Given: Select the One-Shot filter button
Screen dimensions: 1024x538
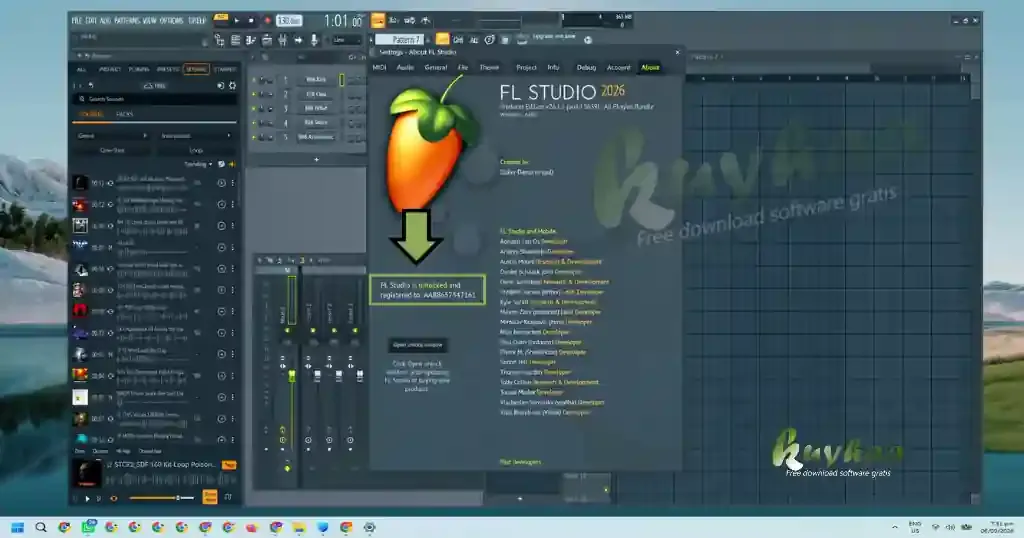Looking at the screenshot, I should 112,150.
